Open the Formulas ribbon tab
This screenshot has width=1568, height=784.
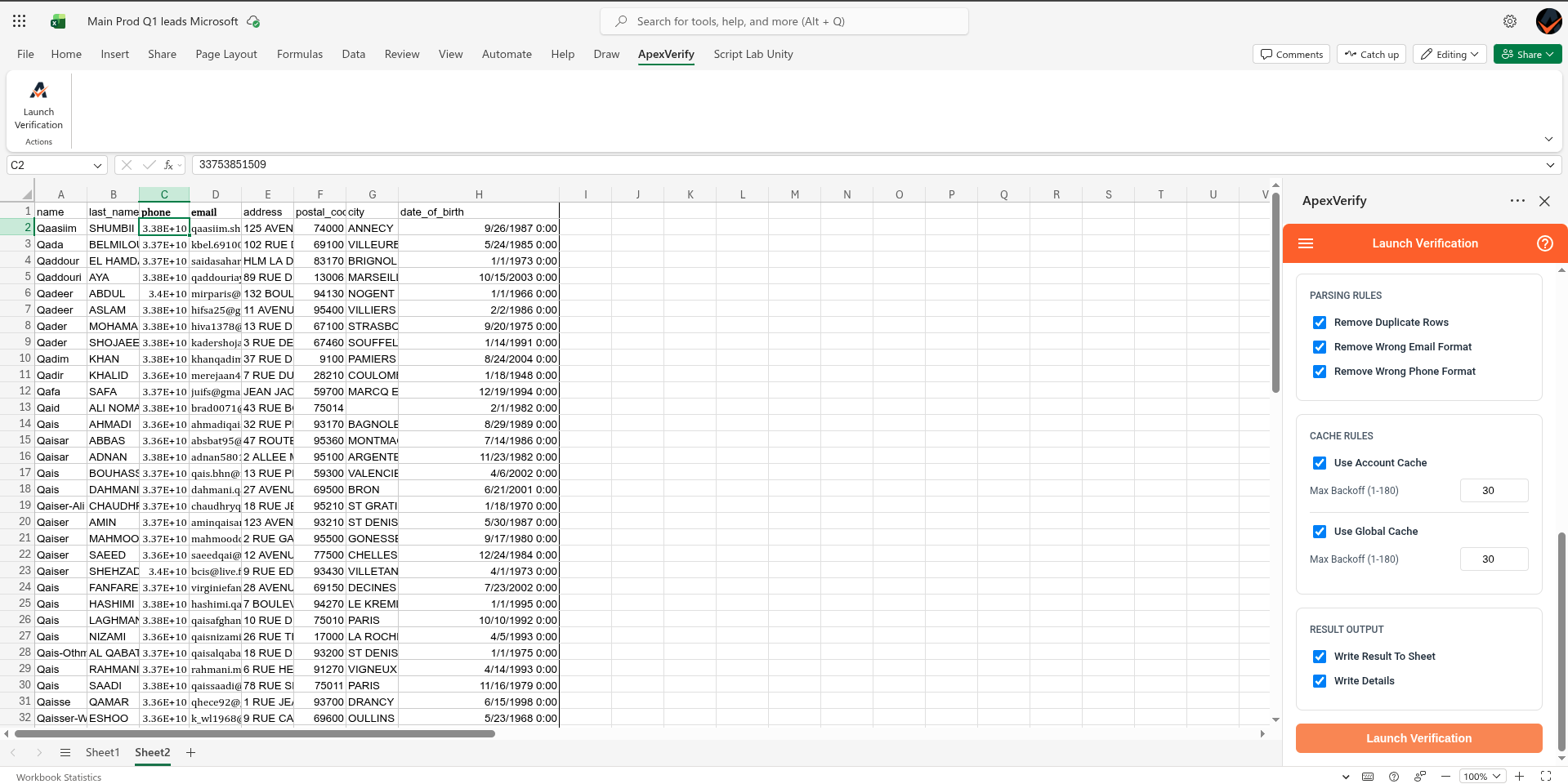click(x=299, y=54)
